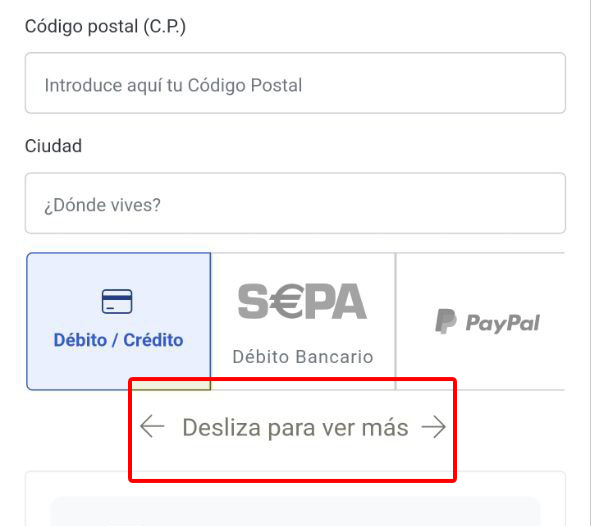Focus the '¿Dónde vives?' city field
591x526 pixels.
tap(295, 203)
